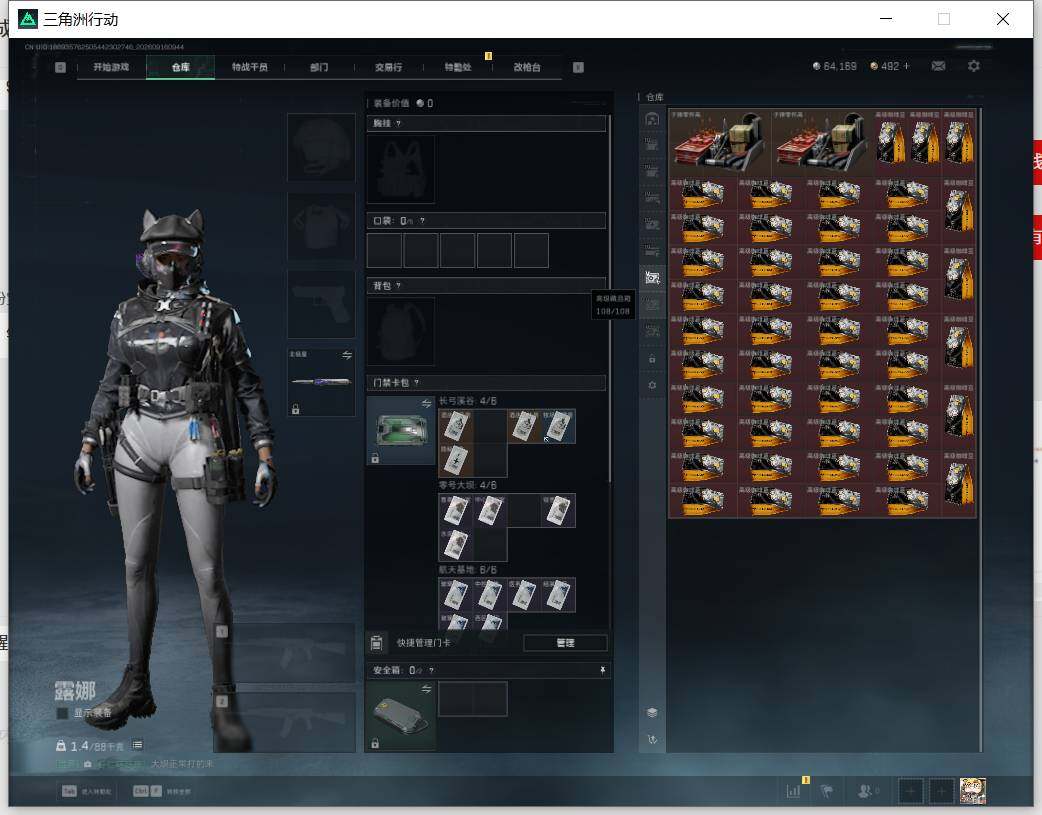
Task: Click the stack-items icon below the warehouse sidebar
Action: click(x=652, y=713)
